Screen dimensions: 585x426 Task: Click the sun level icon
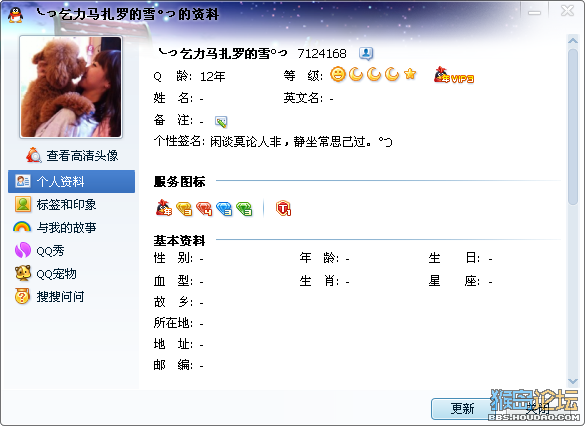point(338,74)
